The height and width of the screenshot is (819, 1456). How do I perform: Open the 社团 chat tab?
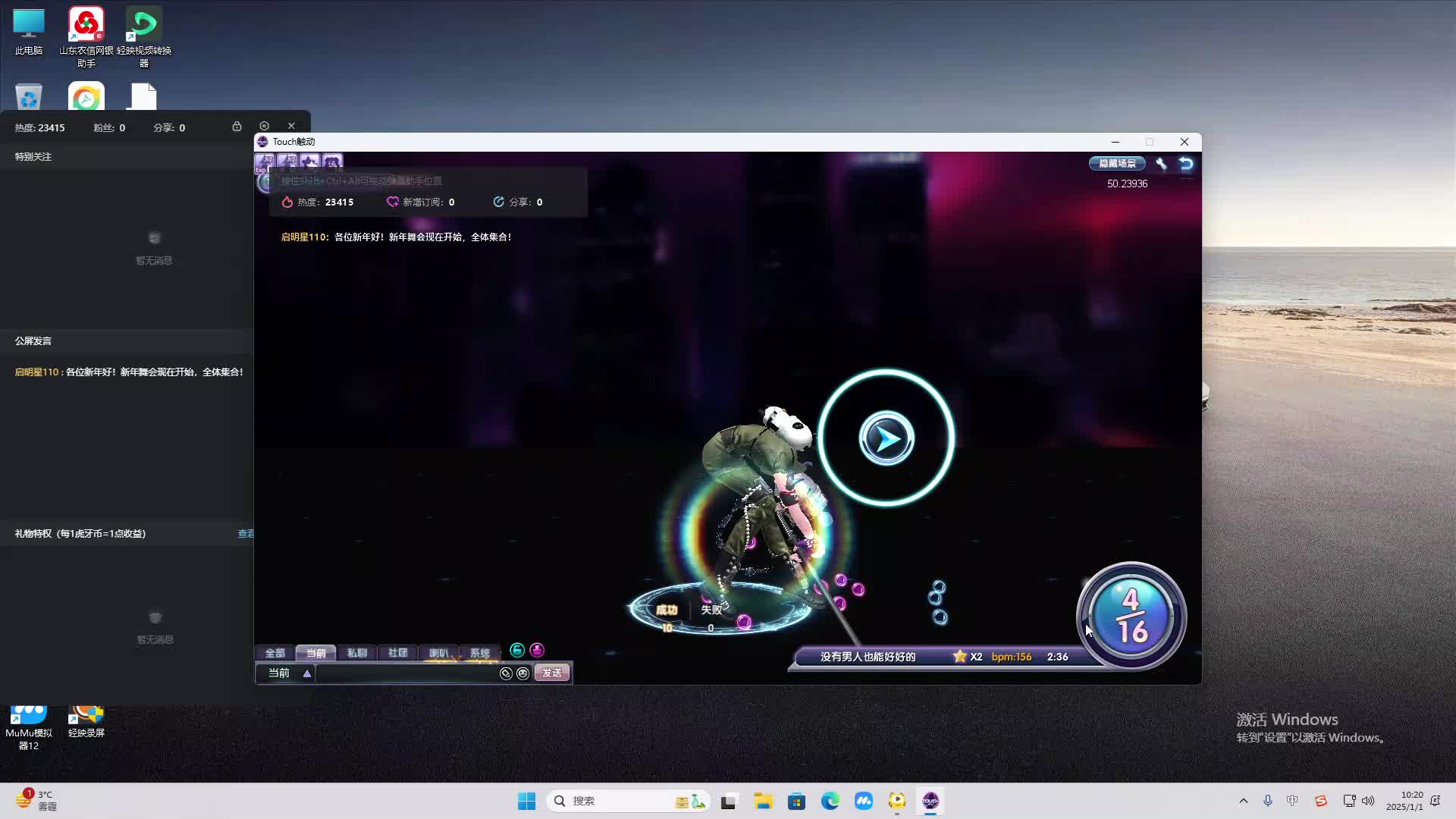tap(397, 653)
